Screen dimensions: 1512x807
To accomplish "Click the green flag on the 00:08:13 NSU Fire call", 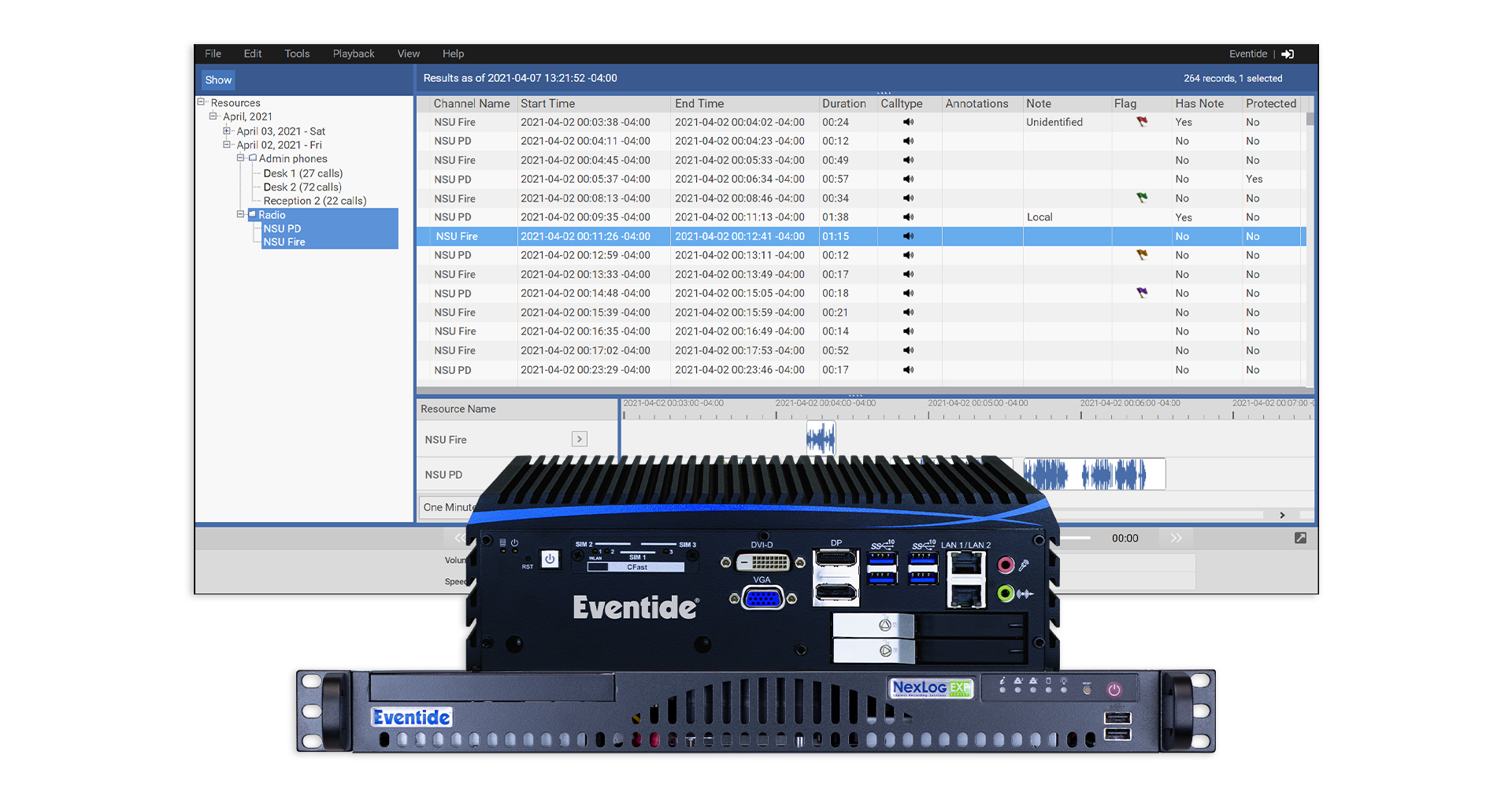I will click(x=1141, y=198).
